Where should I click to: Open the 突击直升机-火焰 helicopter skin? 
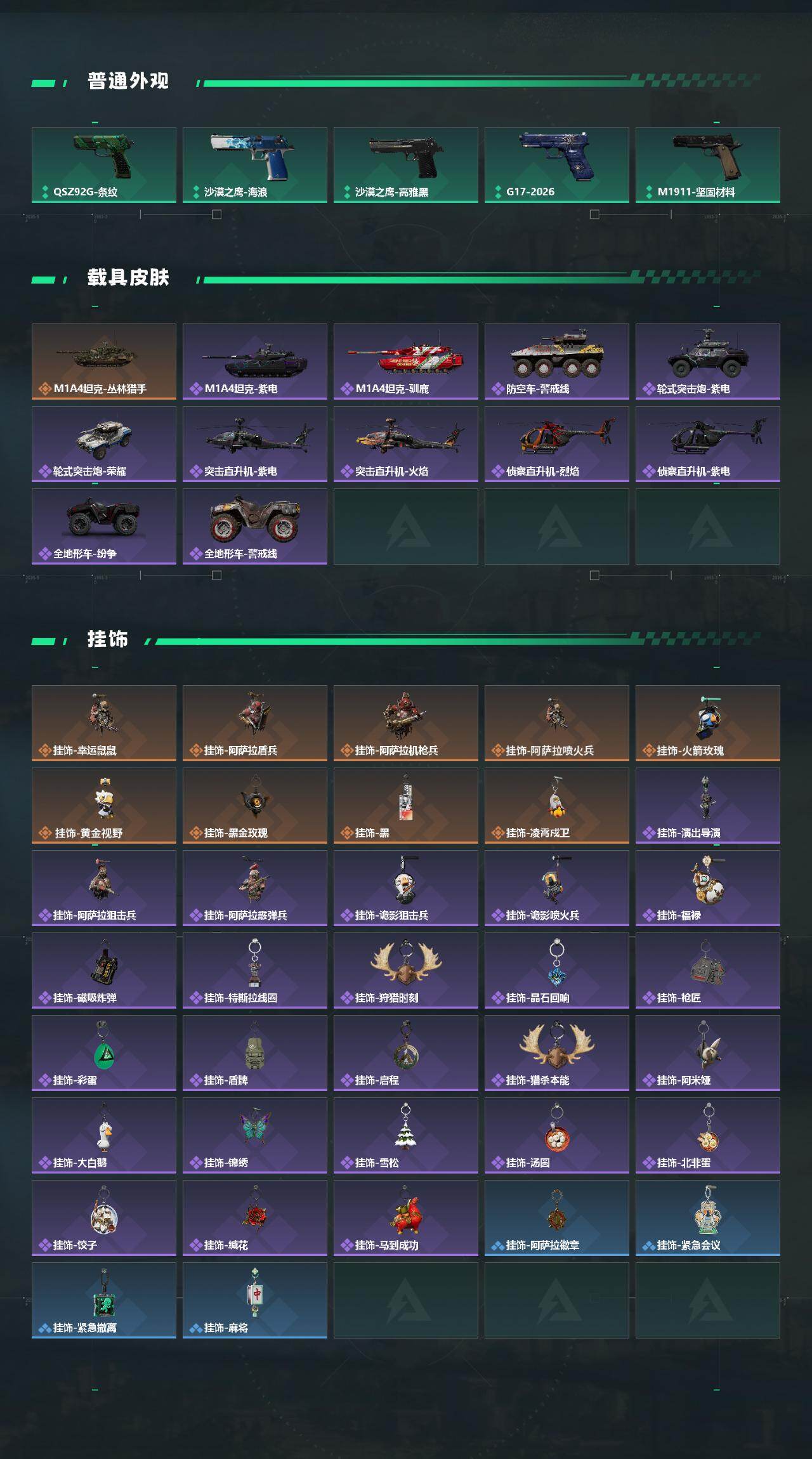point(406,444)
